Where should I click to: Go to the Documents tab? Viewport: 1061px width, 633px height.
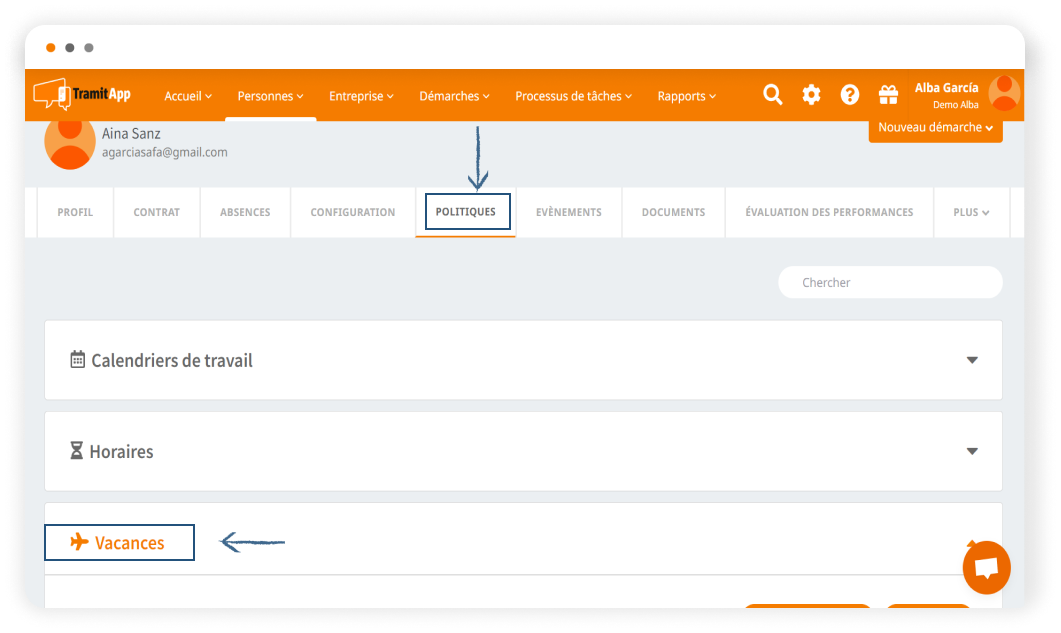[x=673, y=212]
